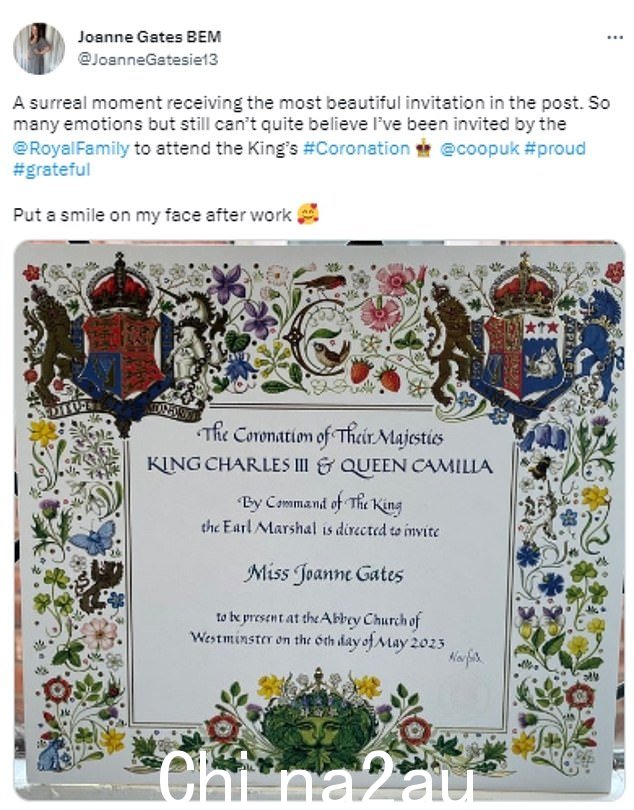Open the @coopuk mention
Image resolution: width=634 pixels, height=810 pixels.
(479, 149)
